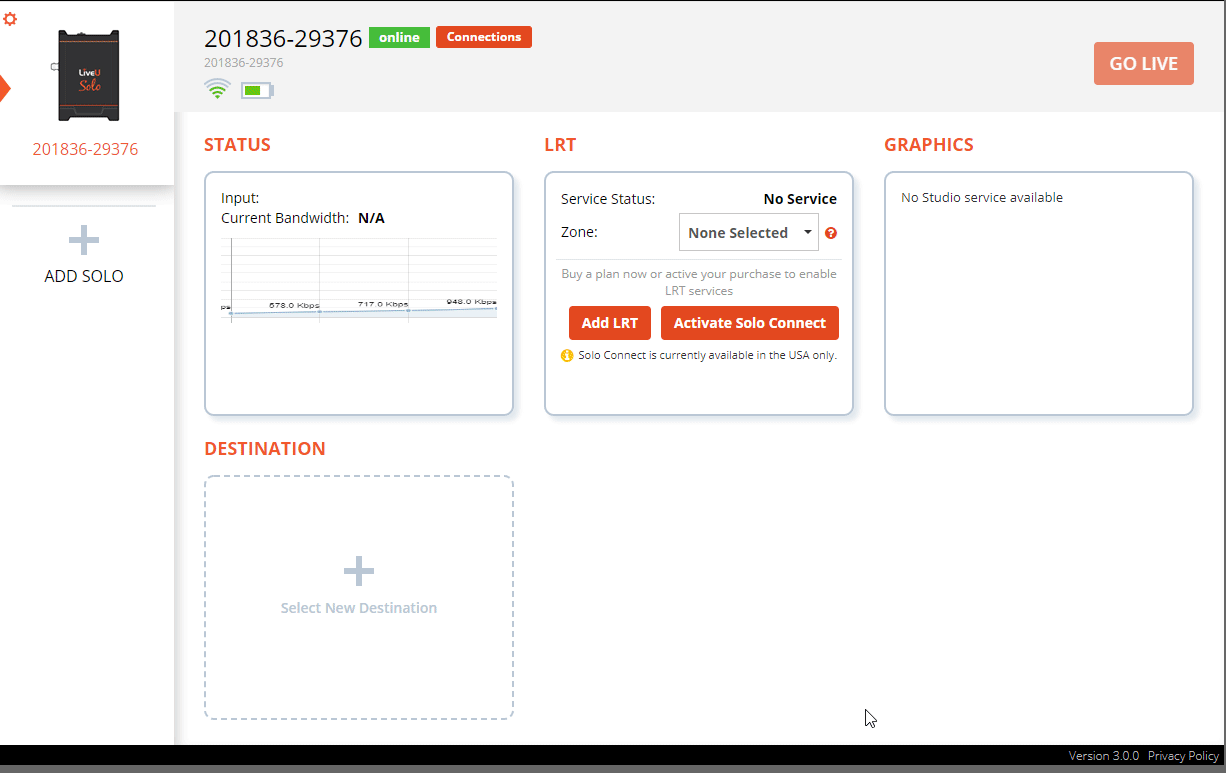Click the No Service status text
Viewport: 1226px width, 773px height.
(800, 199)
